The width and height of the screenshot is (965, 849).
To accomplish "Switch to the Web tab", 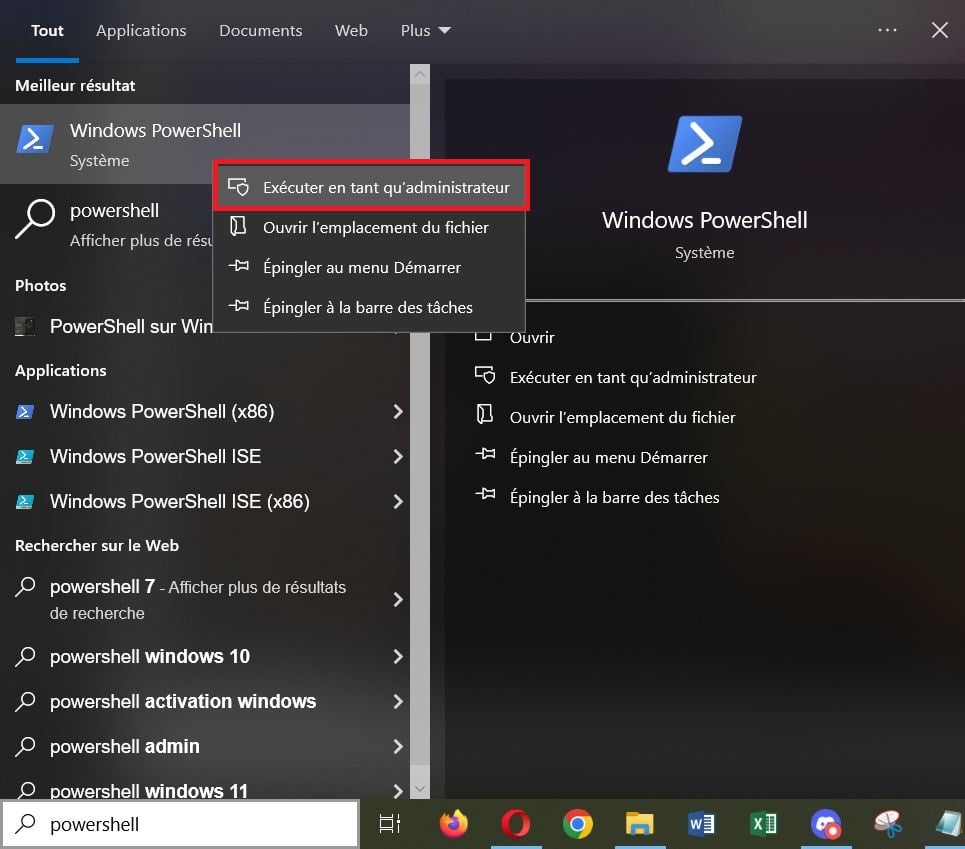I will (x=351, y=31).
